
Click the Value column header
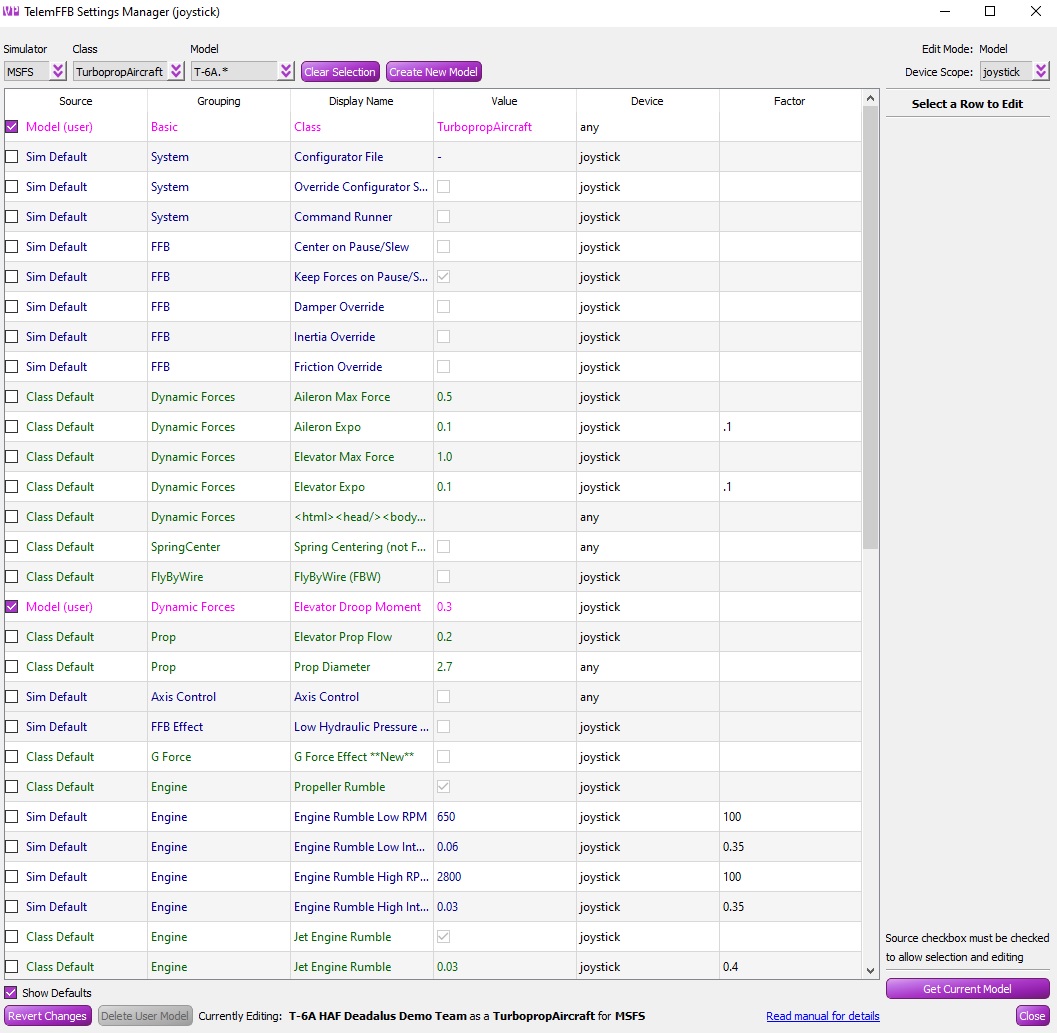(x=504, y=101)
